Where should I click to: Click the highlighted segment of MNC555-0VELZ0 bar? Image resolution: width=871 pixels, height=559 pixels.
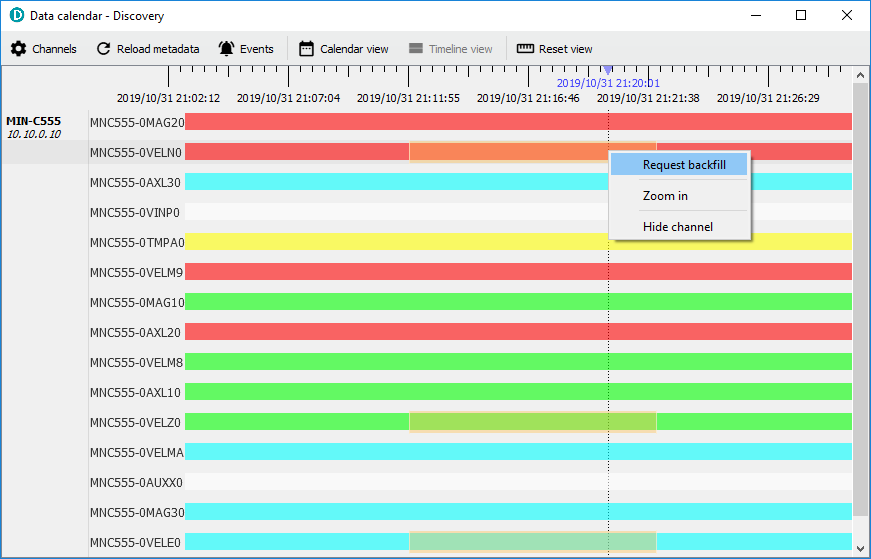[533, 422]
